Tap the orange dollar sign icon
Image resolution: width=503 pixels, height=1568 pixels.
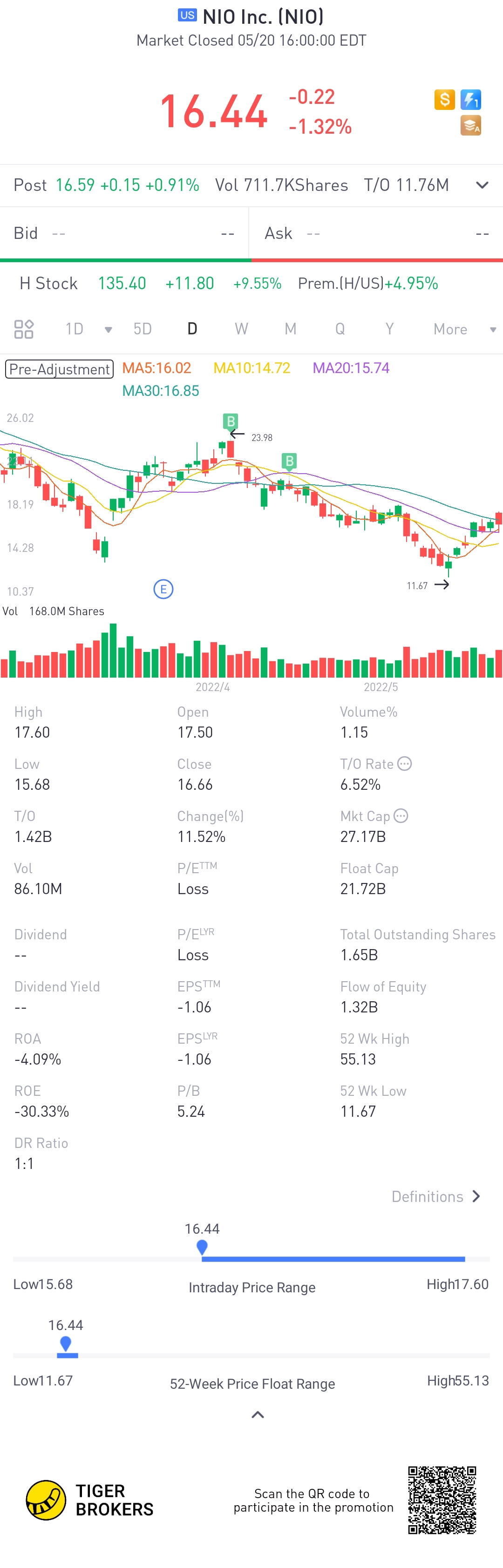444,99
